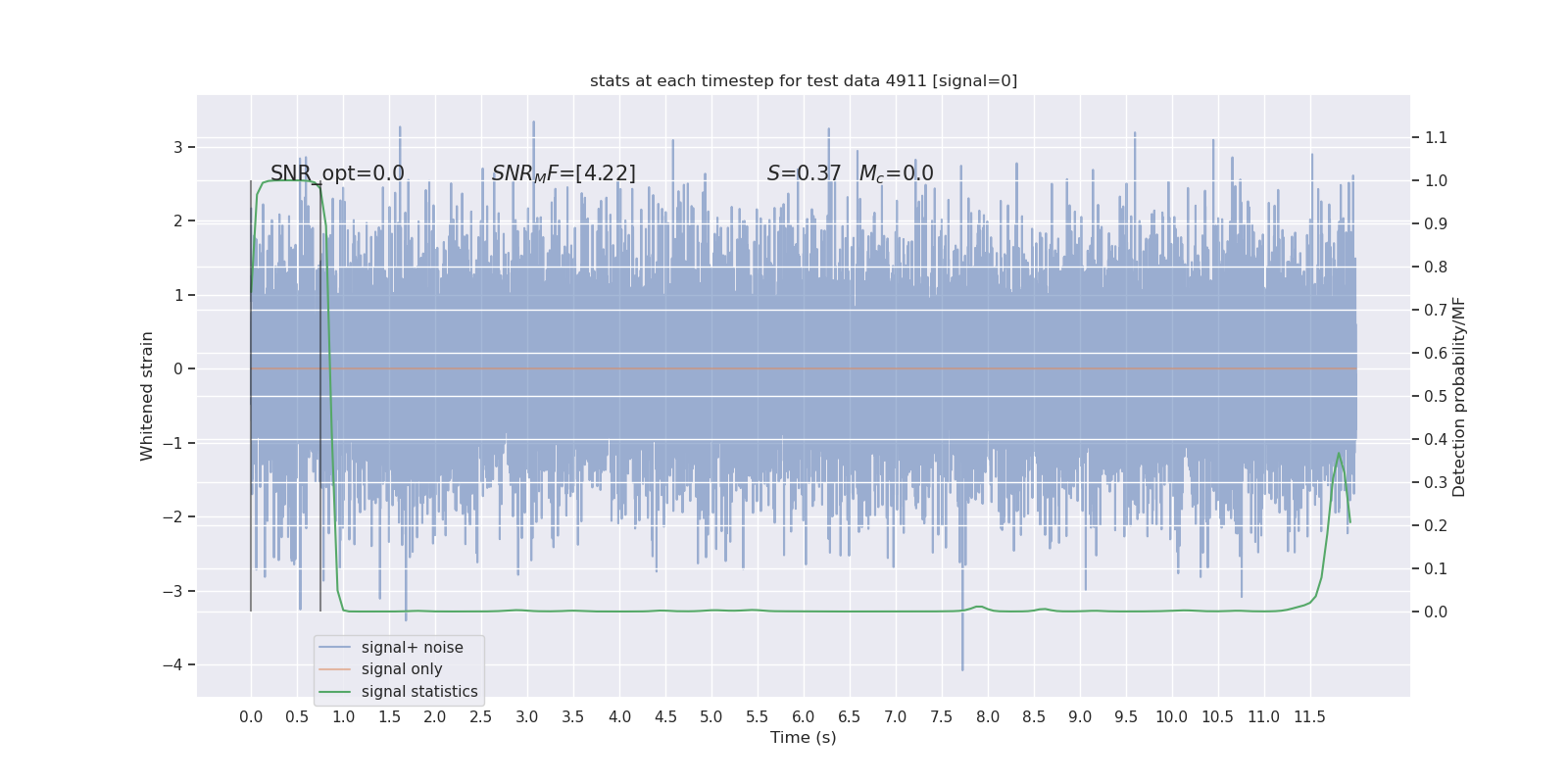This screenshot has width=1568, height=784.
Task: Click right axis tick label 0.4
Action: tap(1436, 439)
